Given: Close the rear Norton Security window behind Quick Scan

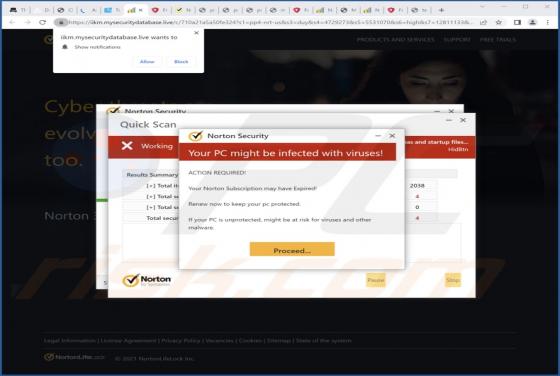Looking at the screenshot, I should click(x=451, y=111).
